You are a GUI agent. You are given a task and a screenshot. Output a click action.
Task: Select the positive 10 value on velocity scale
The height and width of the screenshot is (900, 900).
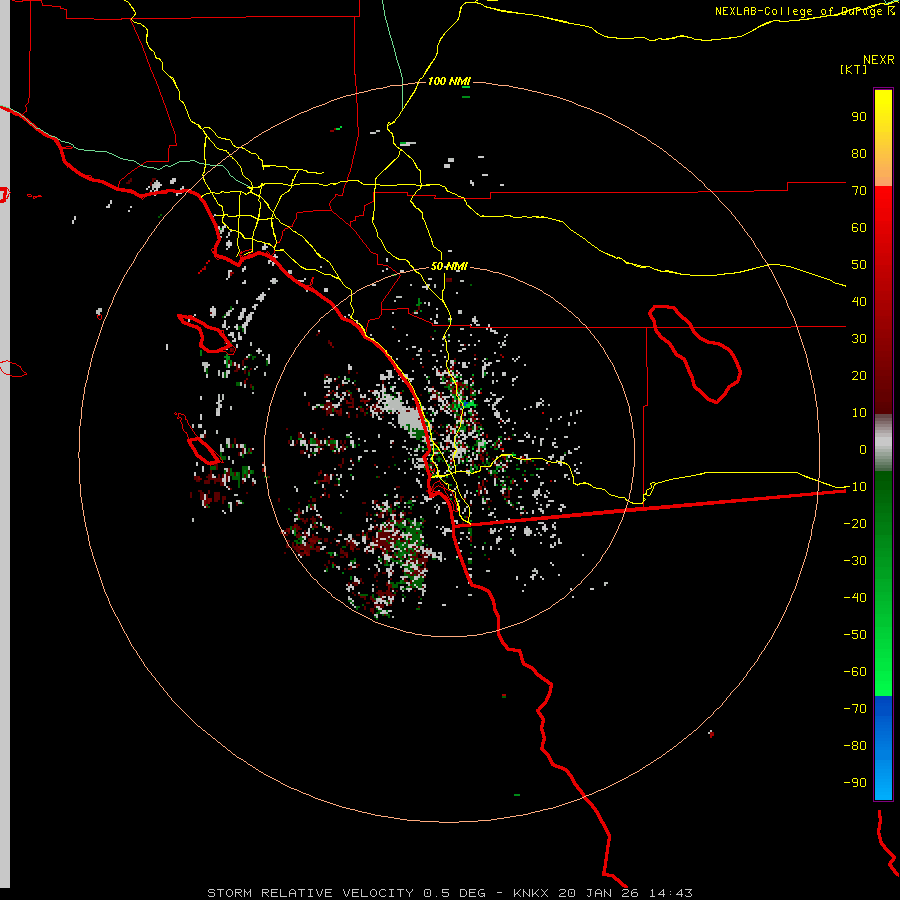859,413
